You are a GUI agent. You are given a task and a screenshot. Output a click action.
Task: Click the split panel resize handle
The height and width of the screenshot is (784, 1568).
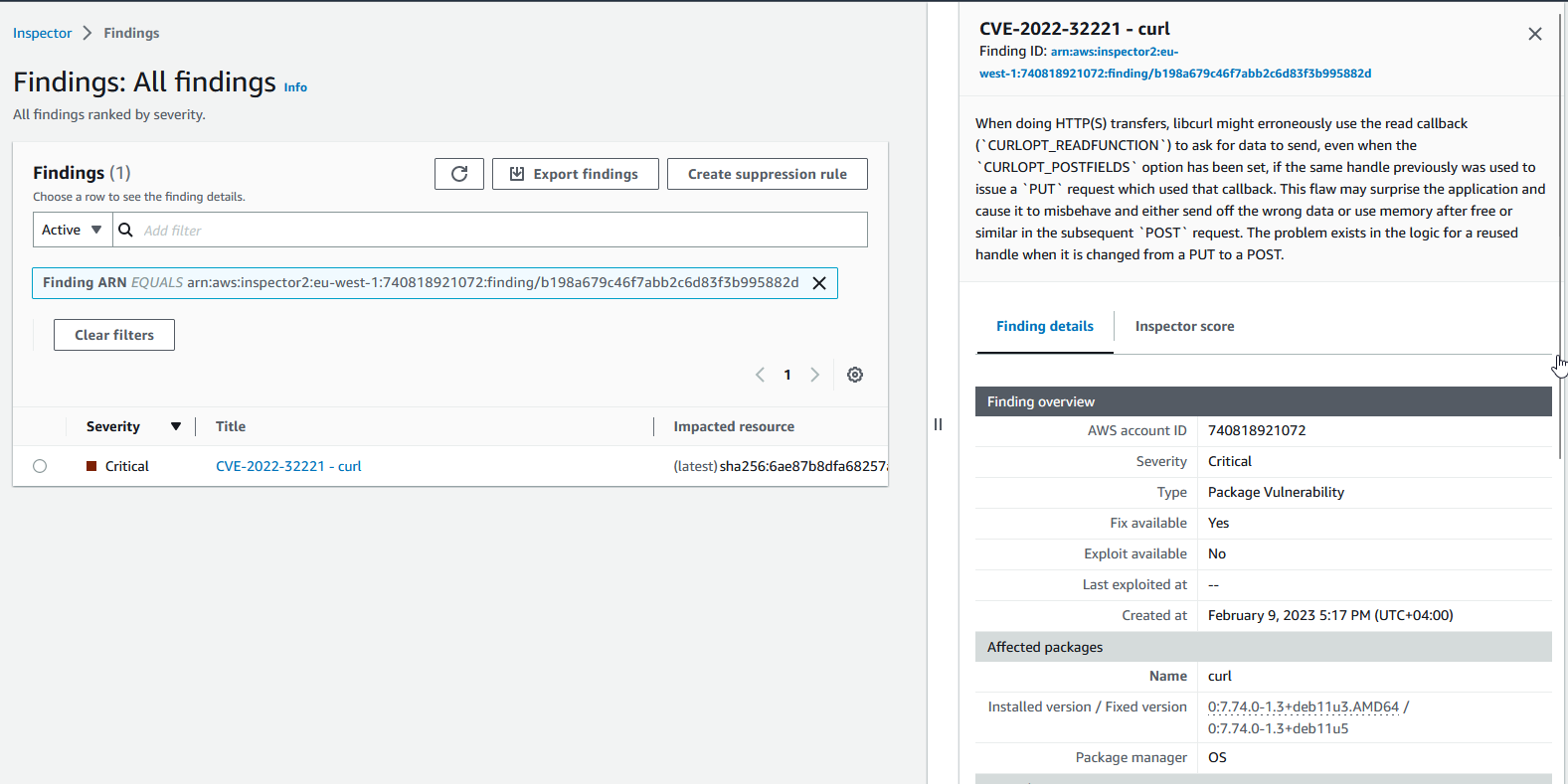click(x=938, y=424)
